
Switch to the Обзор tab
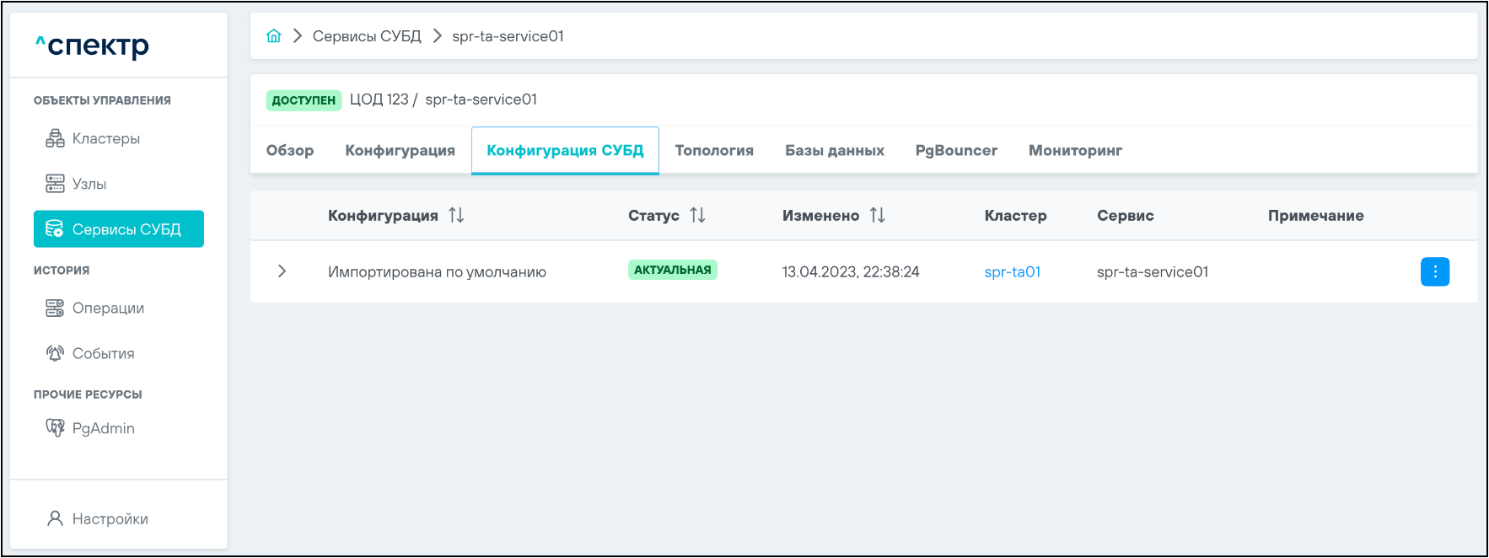[290, 151]
